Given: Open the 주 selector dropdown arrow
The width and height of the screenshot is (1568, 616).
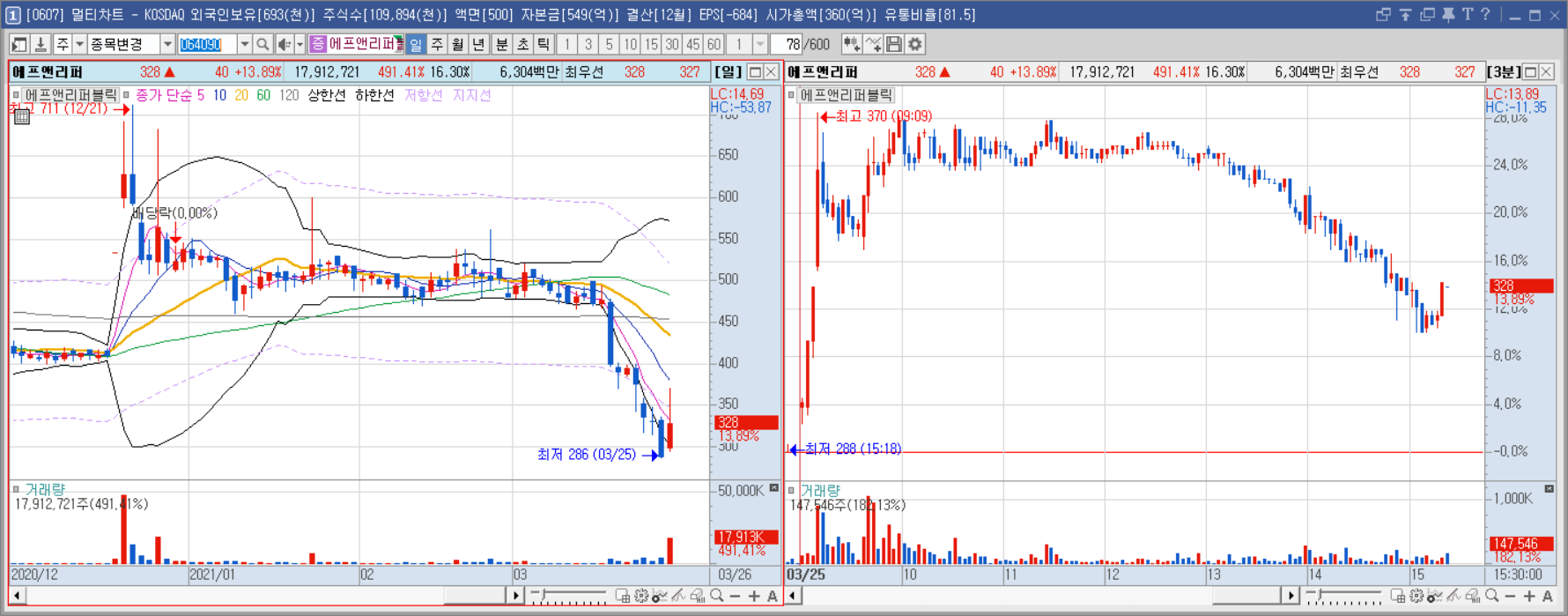Looking at the screenshot, I should [79, 44].
